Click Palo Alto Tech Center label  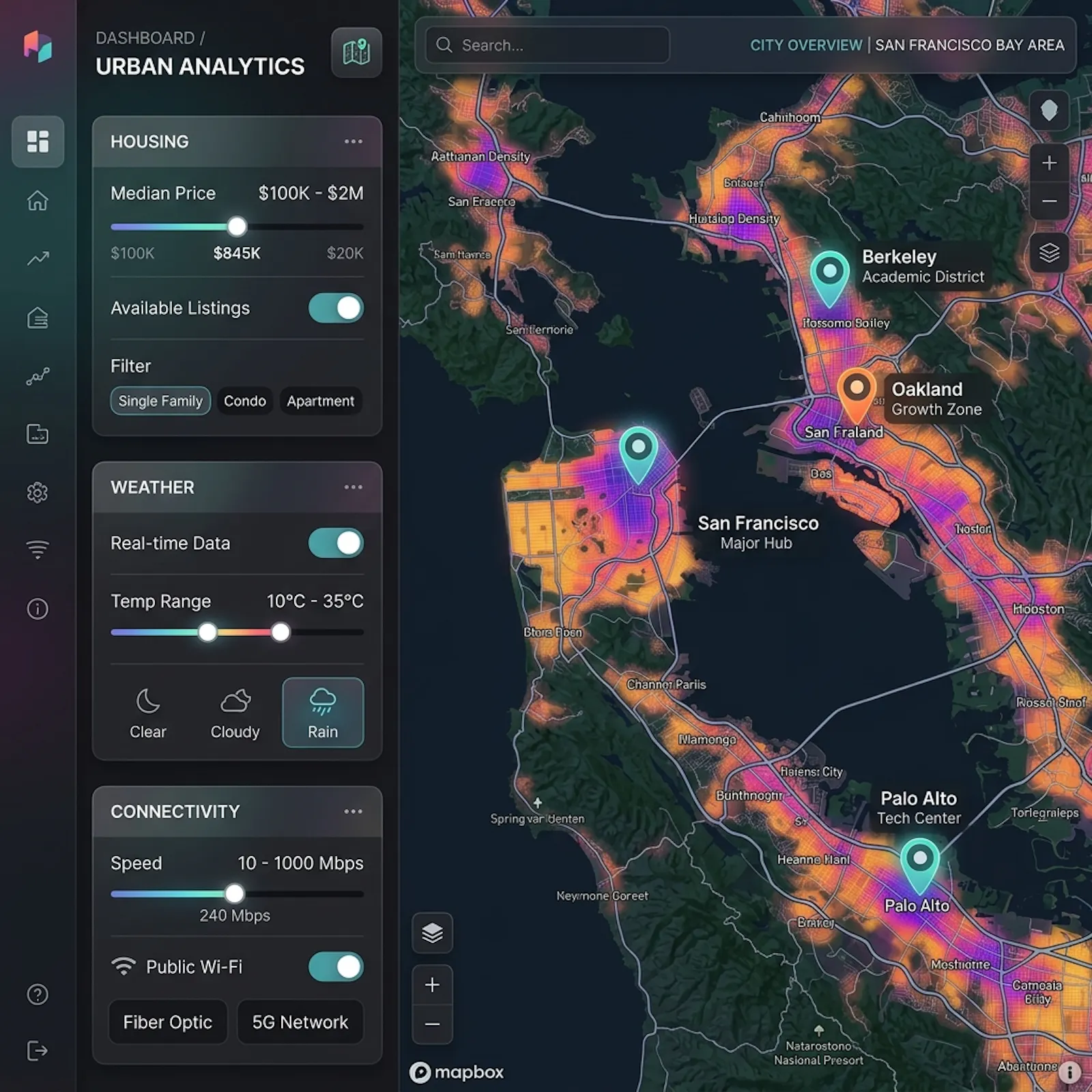[919, 808]
